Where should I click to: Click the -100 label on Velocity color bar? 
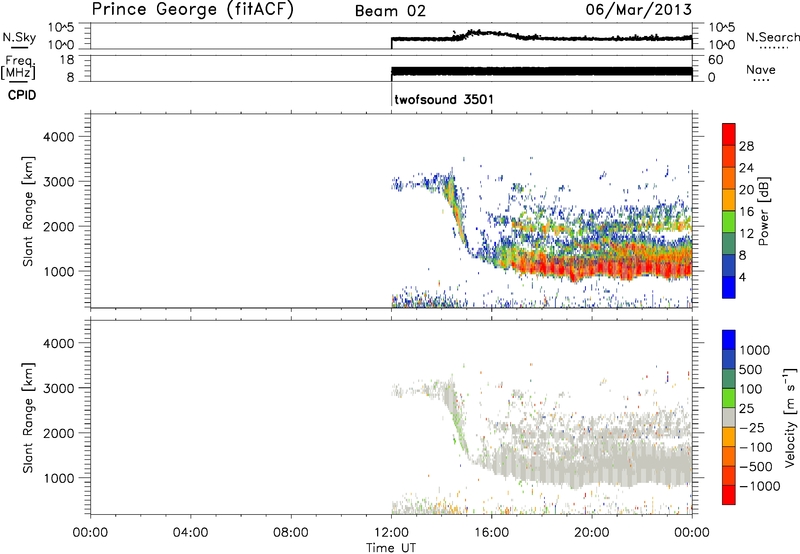coord(756,447)
